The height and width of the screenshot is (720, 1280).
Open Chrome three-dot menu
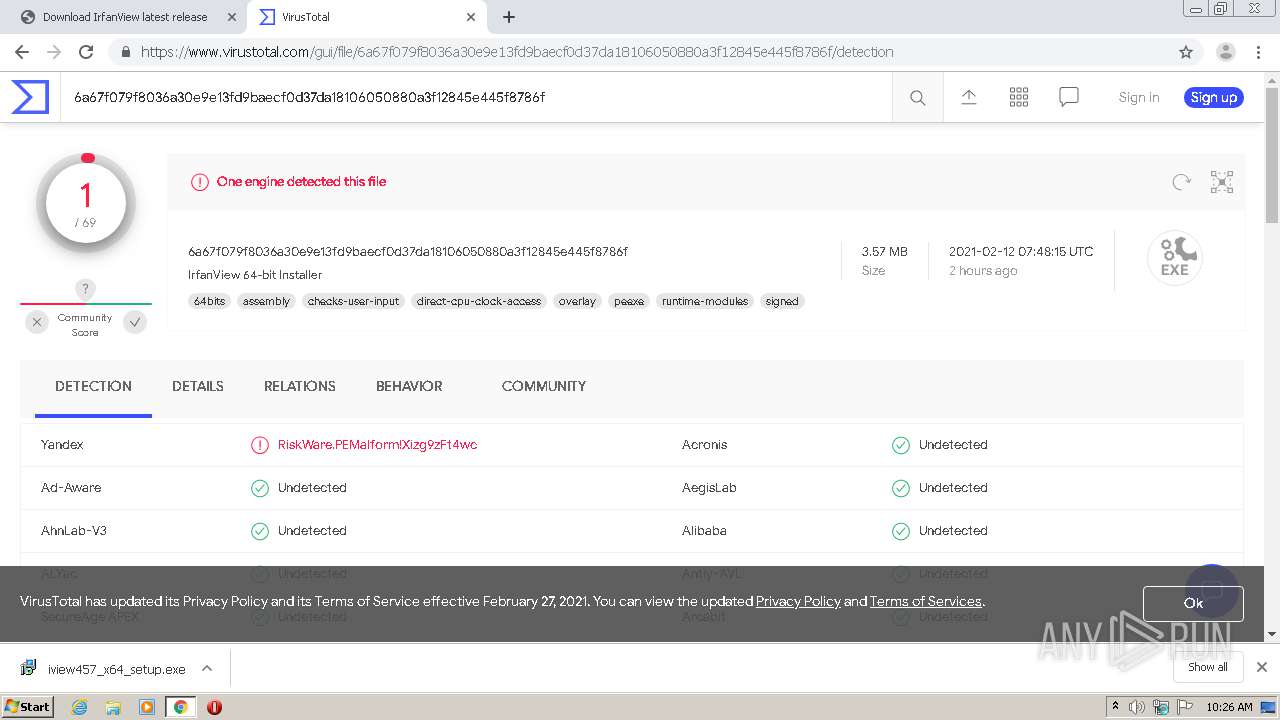[1257, 52]
